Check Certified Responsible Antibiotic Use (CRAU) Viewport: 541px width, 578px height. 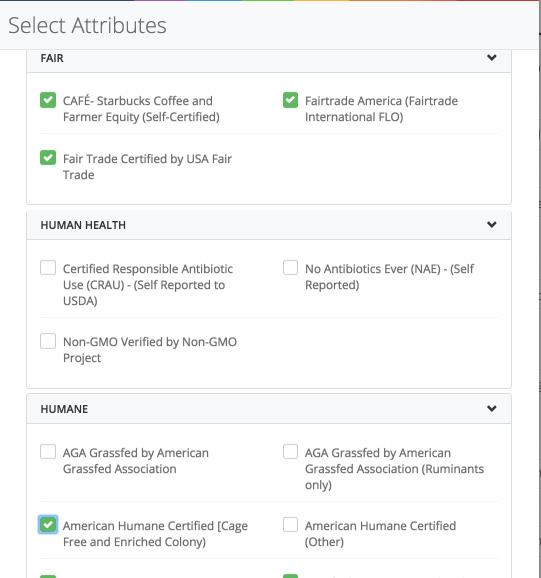48,268
